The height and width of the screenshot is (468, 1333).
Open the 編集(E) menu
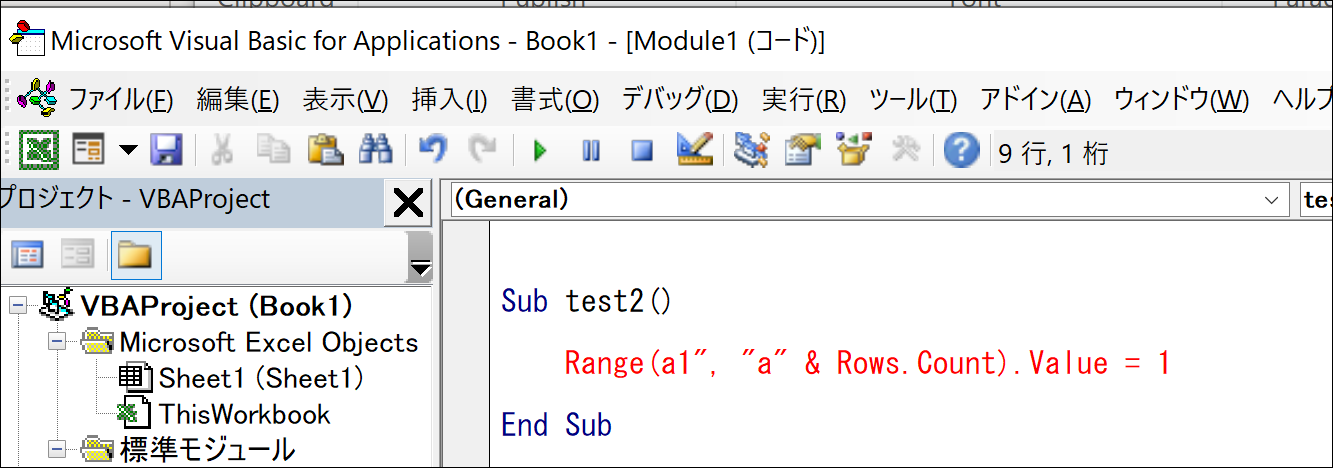[237, 99]
